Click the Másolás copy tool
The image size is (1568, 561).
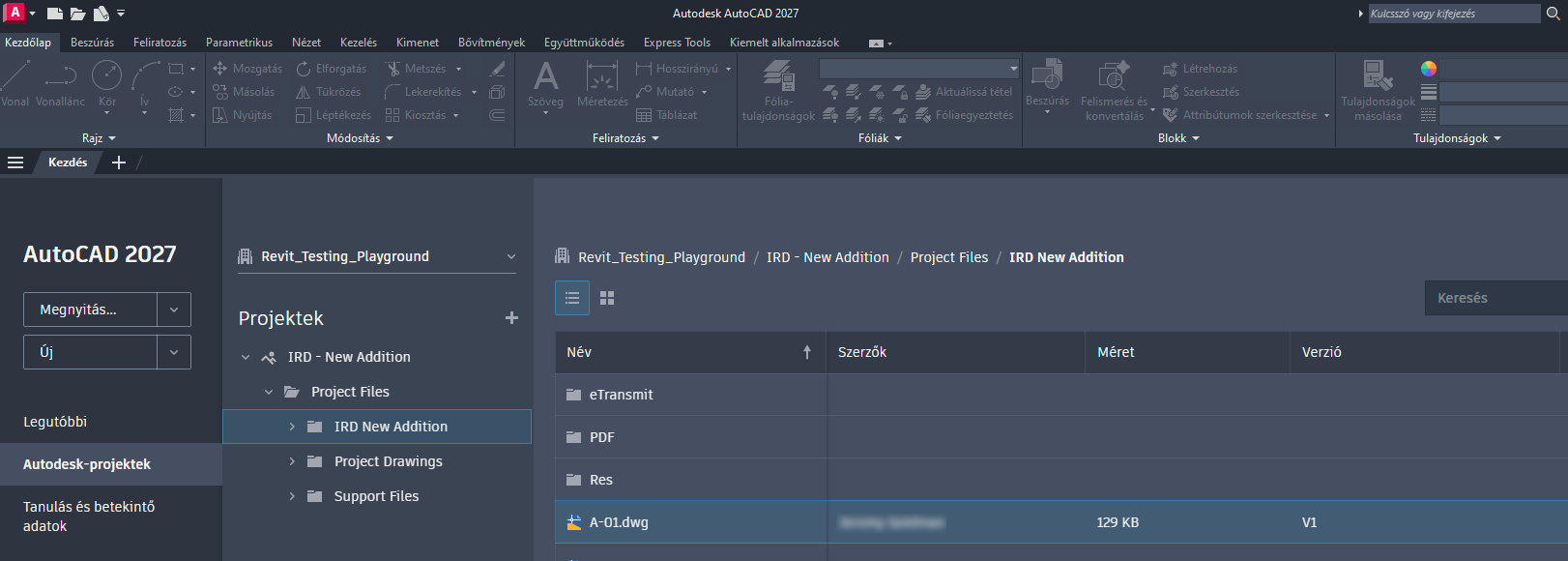[244, 92]
